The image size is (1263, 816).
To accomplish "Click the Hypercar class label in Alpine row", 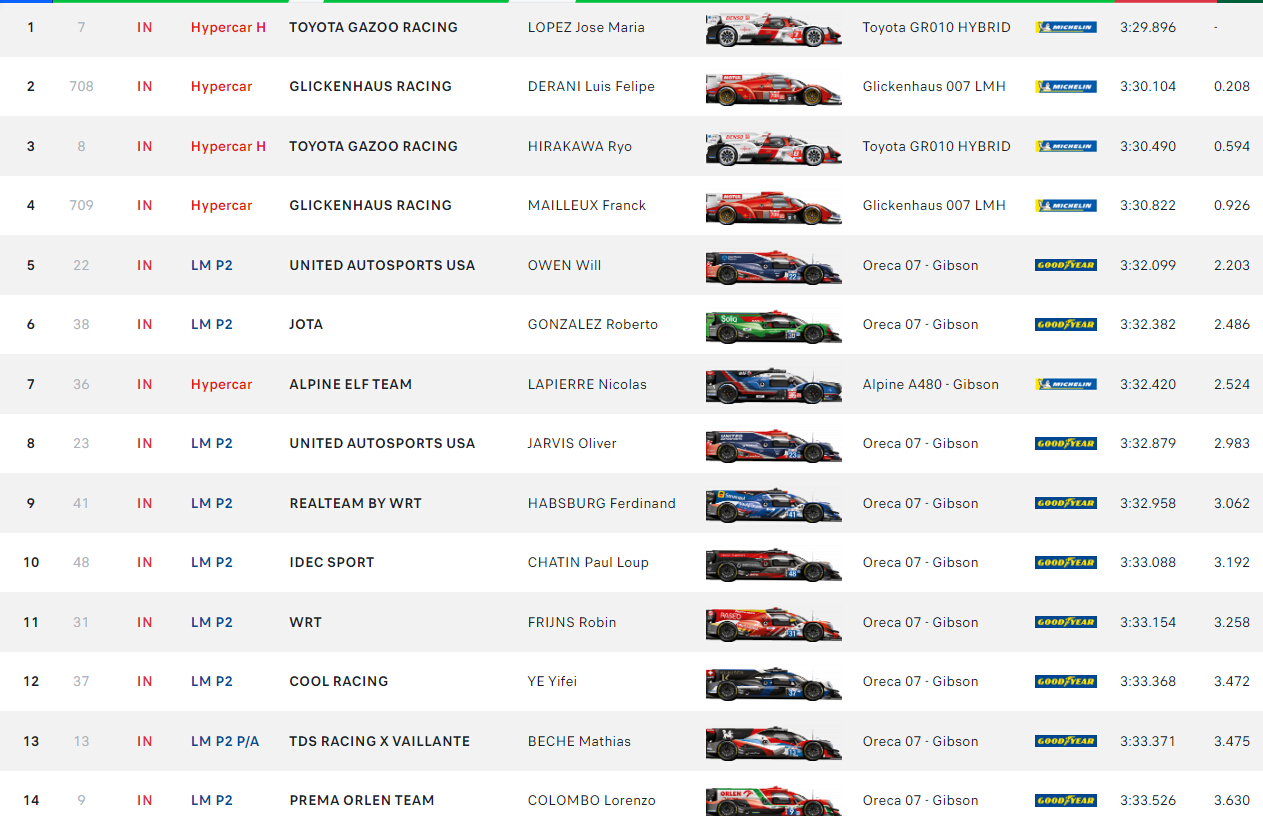I will [221, 384].
